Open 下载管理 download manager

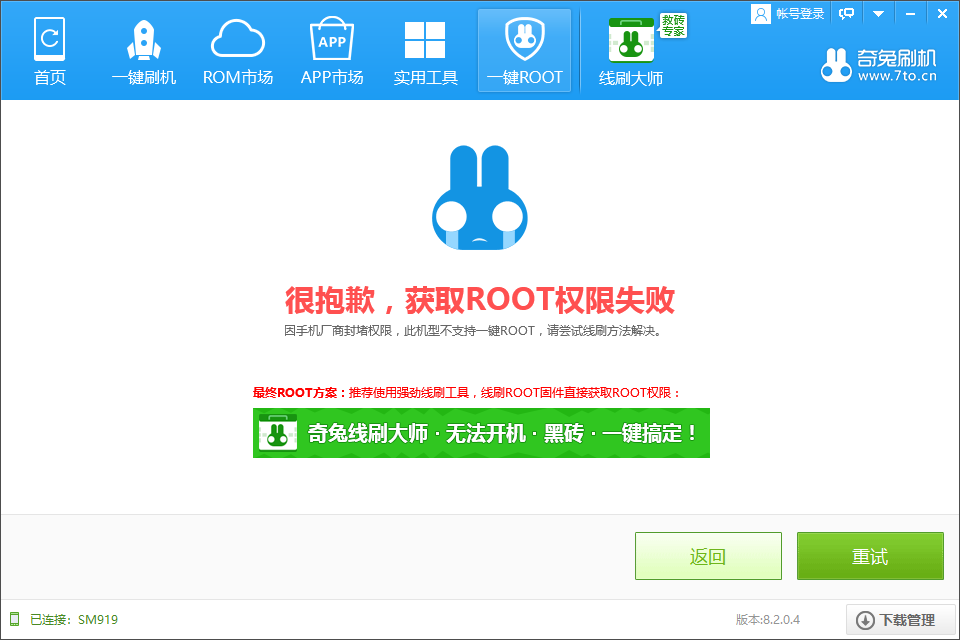point(901,620)
